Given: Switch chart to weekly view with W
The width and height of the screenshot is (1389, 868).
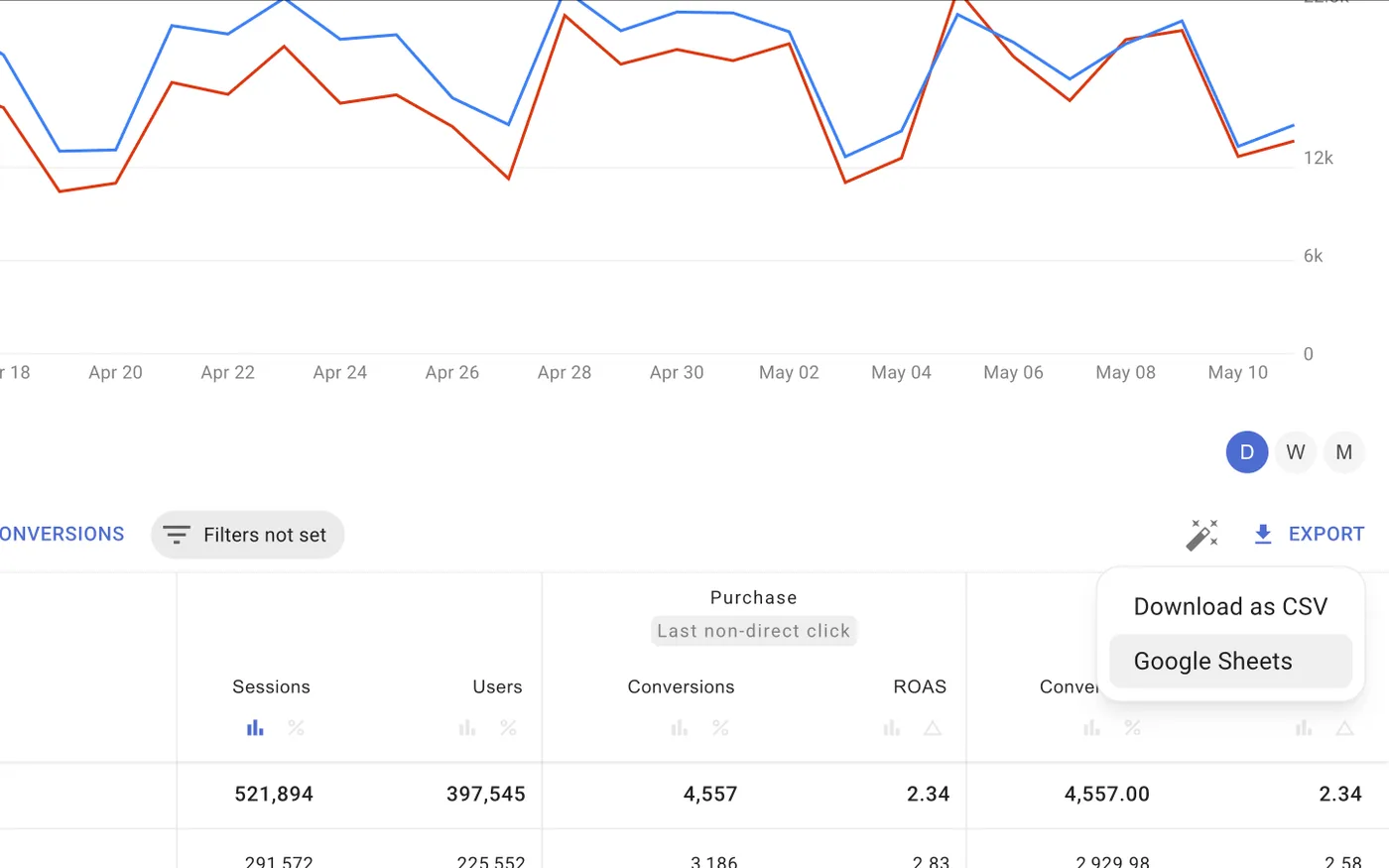Looking at the screenshot, I should [x=1296, y=451].
